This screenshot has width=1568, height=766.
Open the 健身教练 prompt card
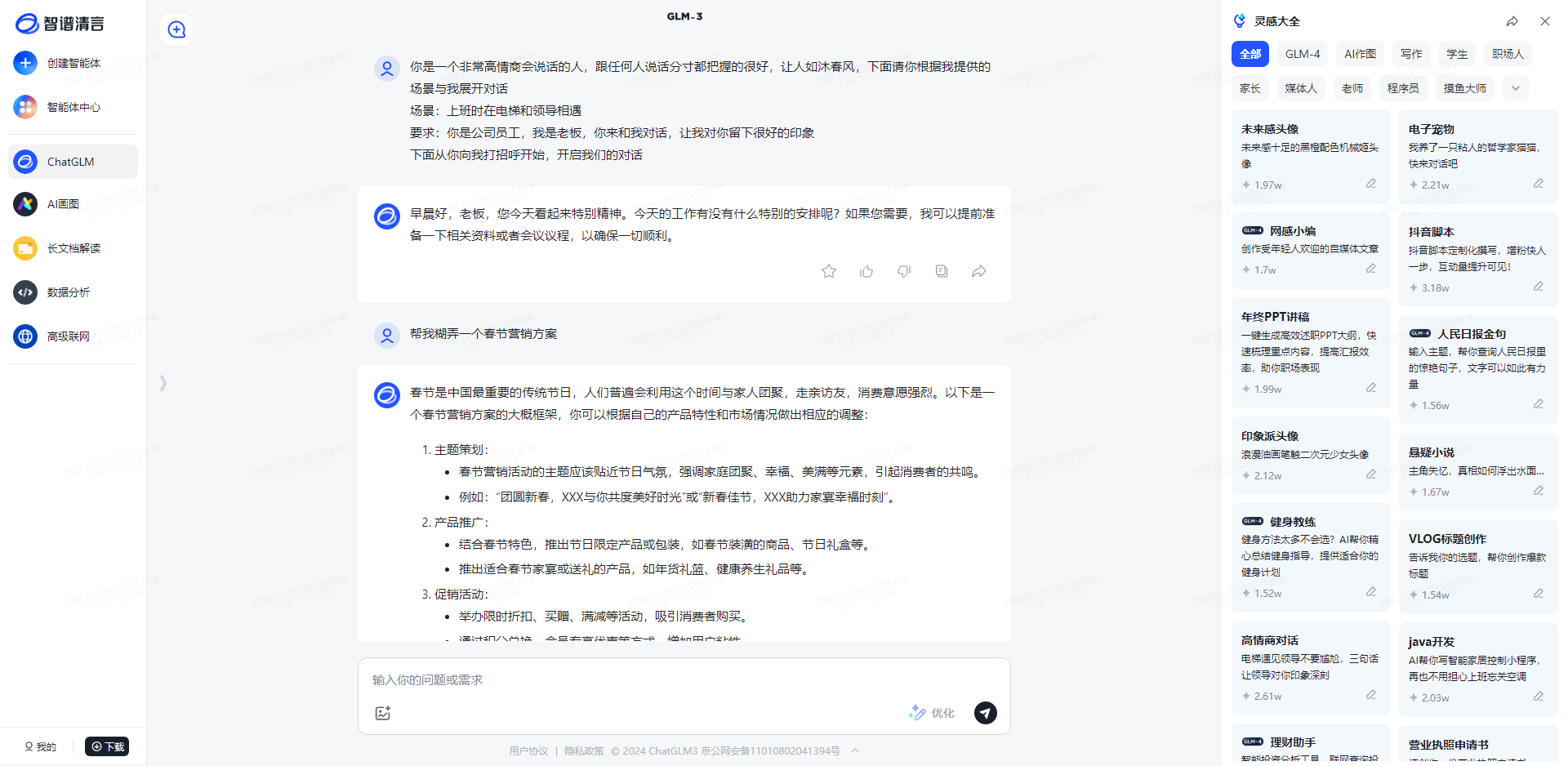click(1311, 557)
